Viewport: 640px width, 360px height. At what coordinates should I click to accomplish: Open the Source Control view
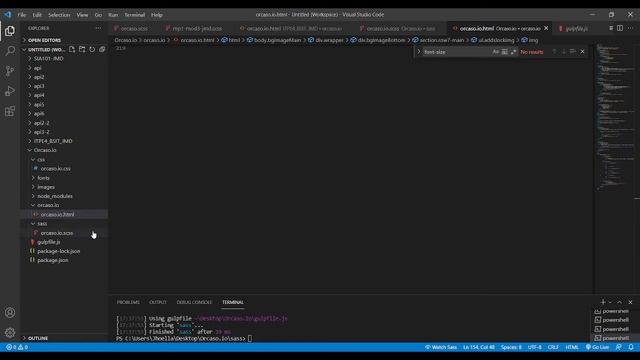tap(10, 71)
